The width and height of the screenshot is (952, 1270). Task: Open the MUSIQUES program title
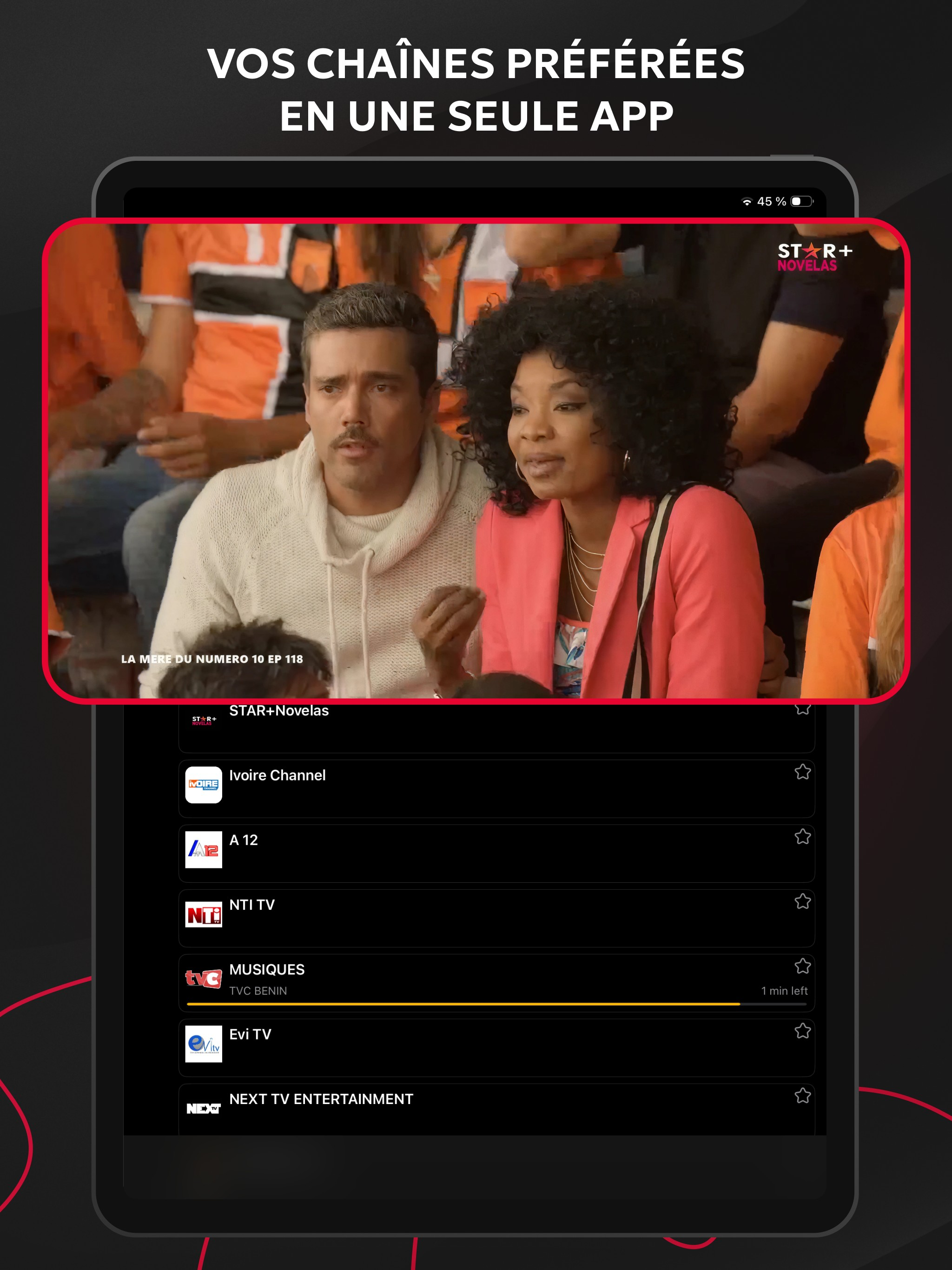pyautogui.click(x=267, y=970)
